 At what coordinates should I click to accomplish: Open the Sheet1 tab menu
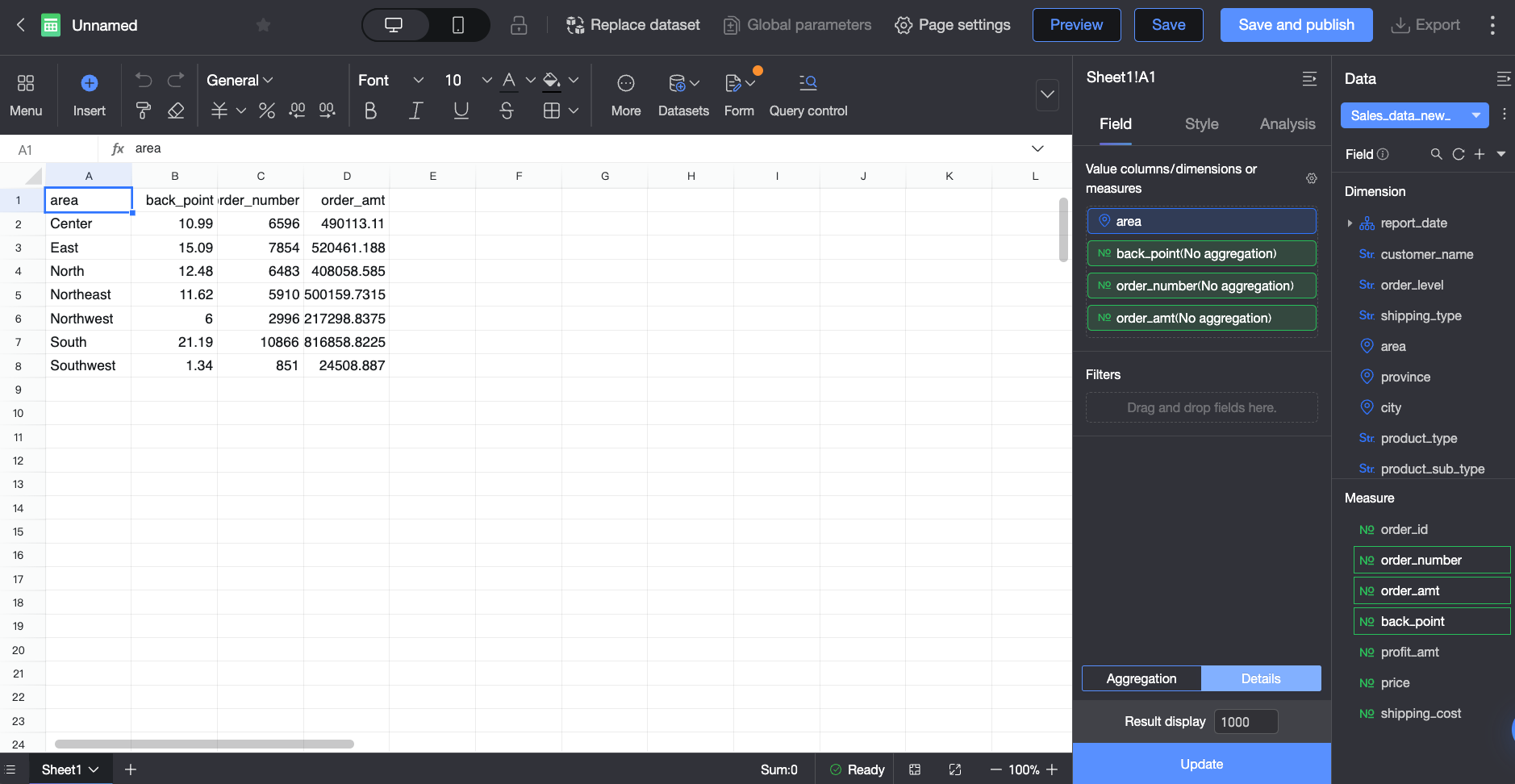point(94,769)
